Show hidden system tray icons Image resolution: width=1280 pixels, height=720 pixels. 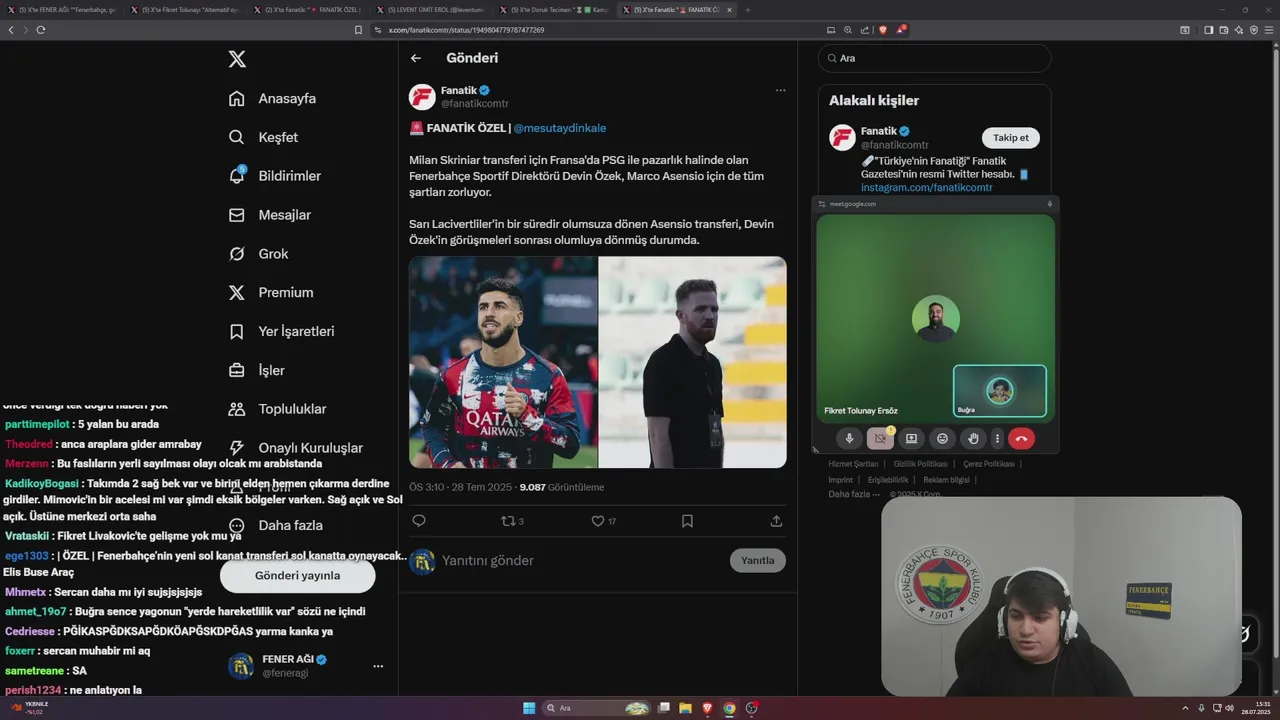click(1187, 708)
